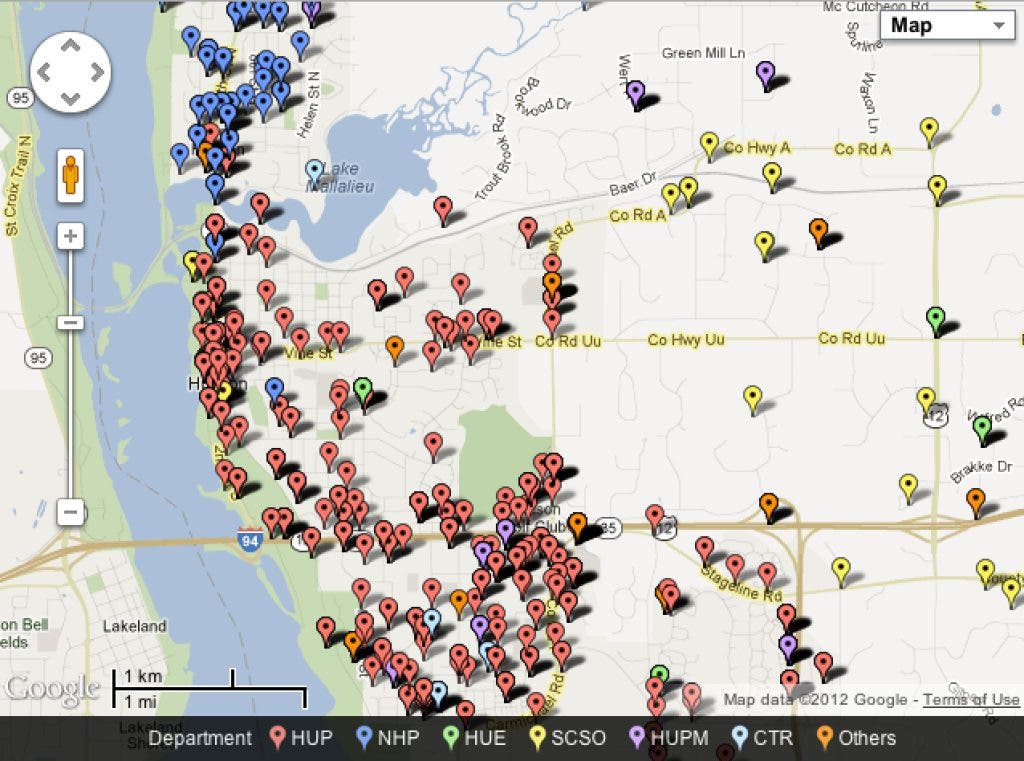Click the zoom slider handle
Screen dimensions: 1024x761
pyautogui.click(x=71, y=322)
